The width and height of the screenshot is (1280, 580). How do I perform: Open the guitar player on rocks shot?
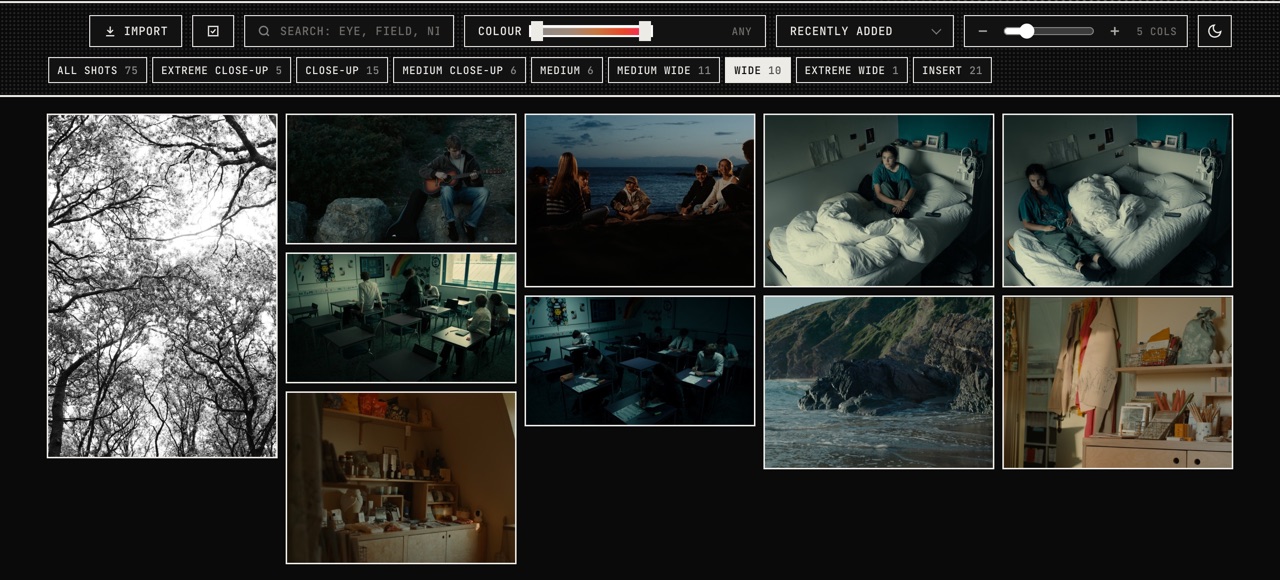pyautogui.click(x=401, y=179)
